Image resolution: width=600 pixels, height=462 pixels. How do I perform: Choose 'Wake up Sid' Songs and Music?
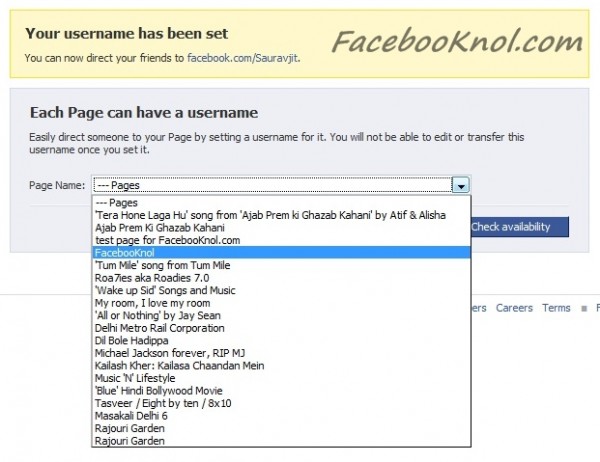(281, 291)
